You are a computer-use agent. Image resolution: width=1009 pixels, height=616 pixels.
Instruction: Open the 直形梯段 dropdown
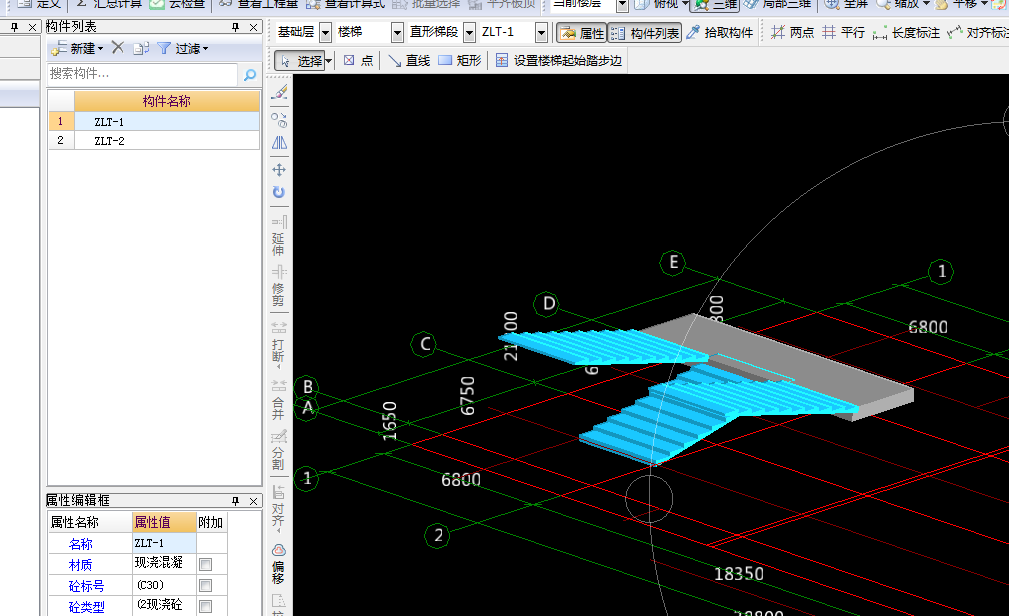pyautogui.click(x=469, y=32)
